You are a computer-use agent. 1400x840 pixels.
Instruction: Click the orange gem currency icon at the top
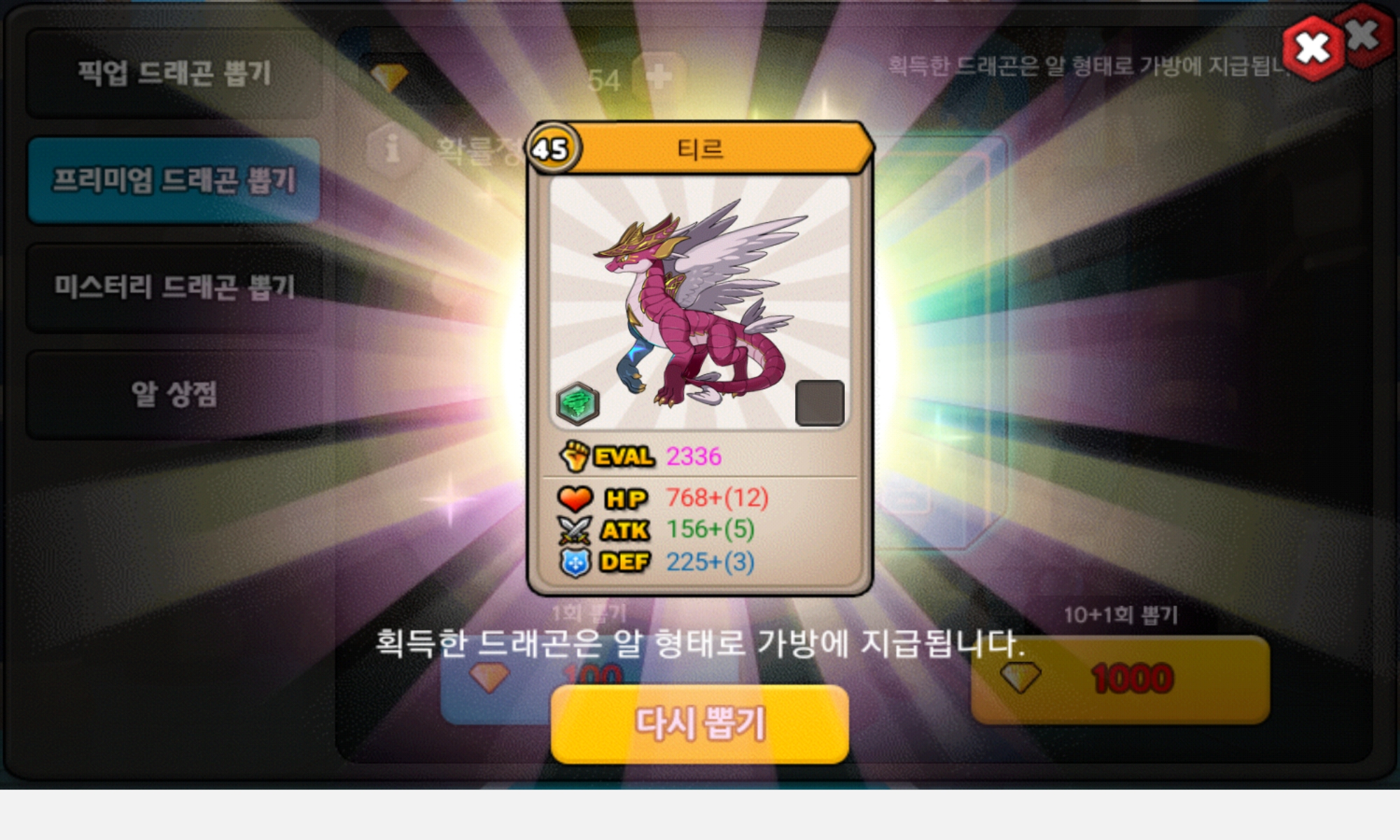[389, 77]
